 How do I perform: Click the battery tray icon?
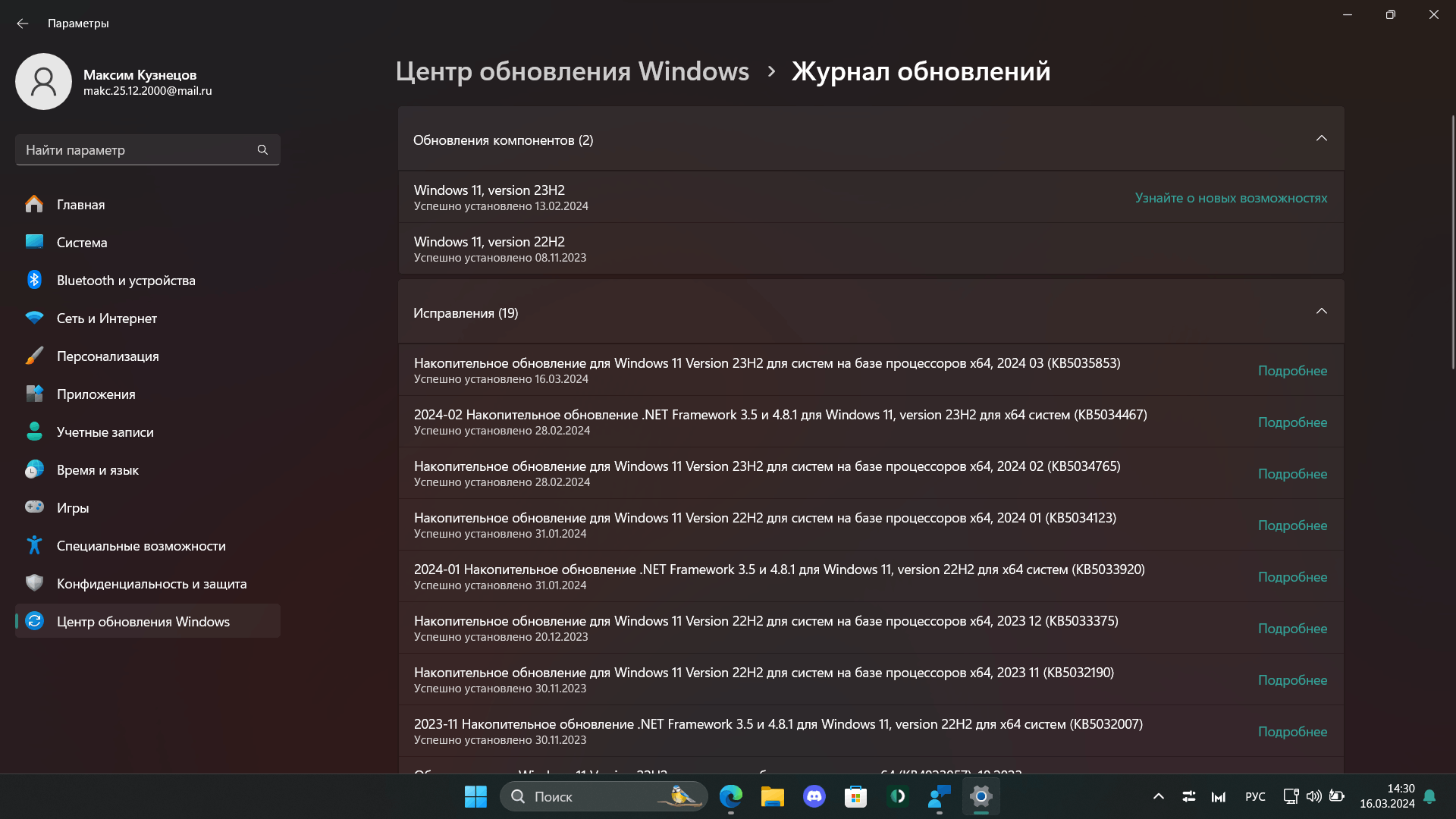click(x=1337, y=796)
